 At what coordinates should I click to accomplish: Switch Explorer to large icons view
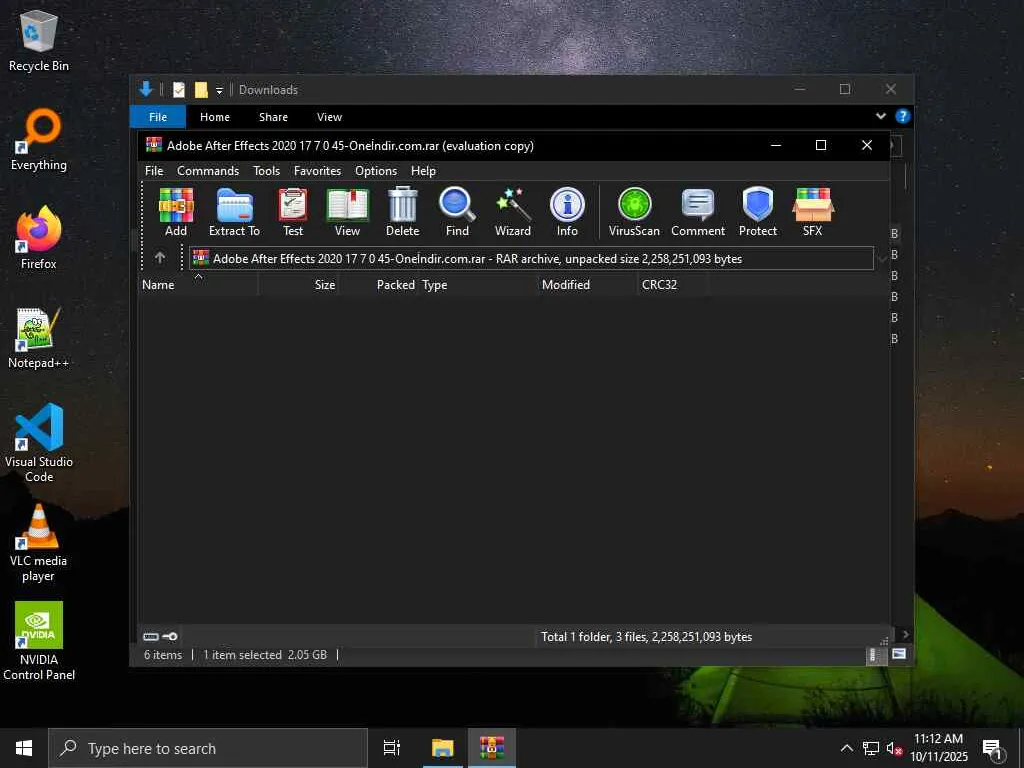click(899, 654)
